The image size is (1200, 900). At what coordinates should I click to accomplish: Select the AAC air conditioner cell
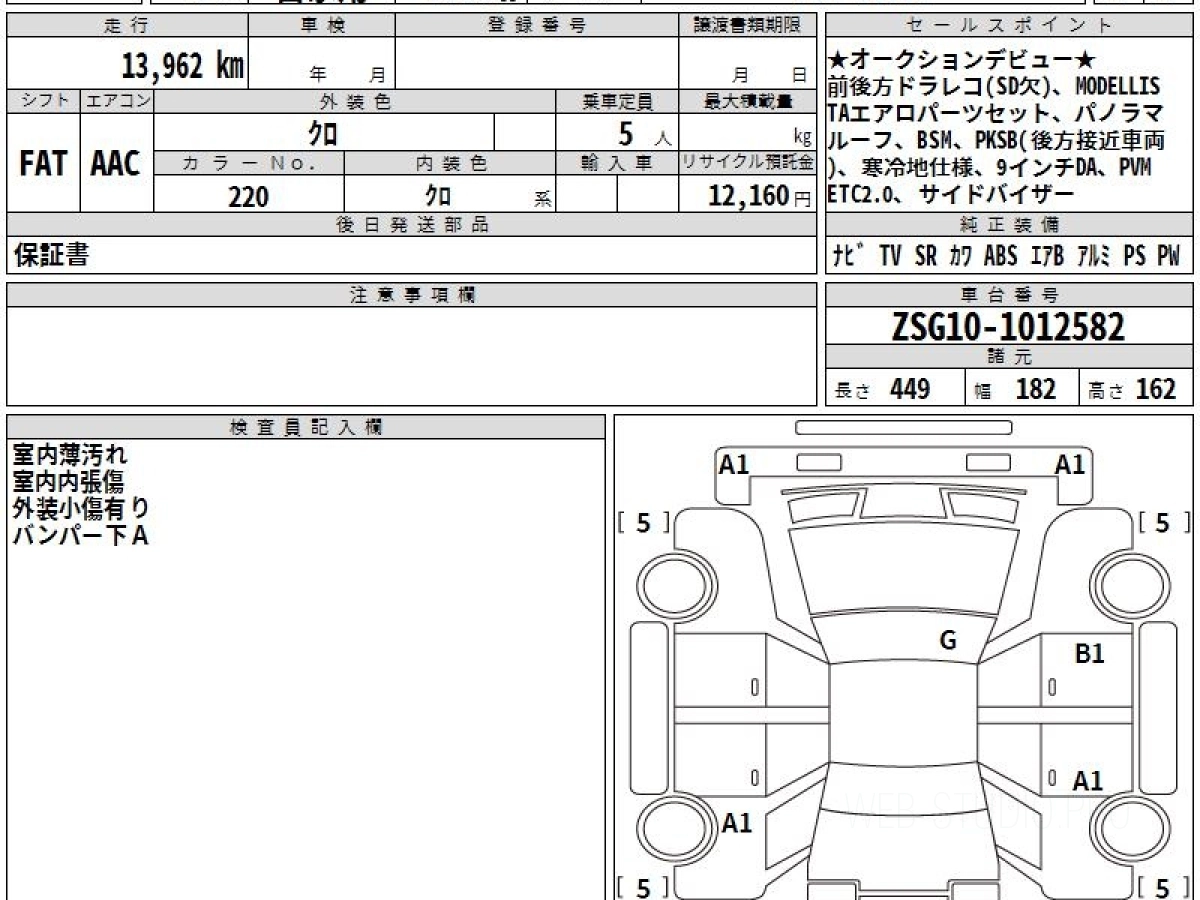(116, 165)
